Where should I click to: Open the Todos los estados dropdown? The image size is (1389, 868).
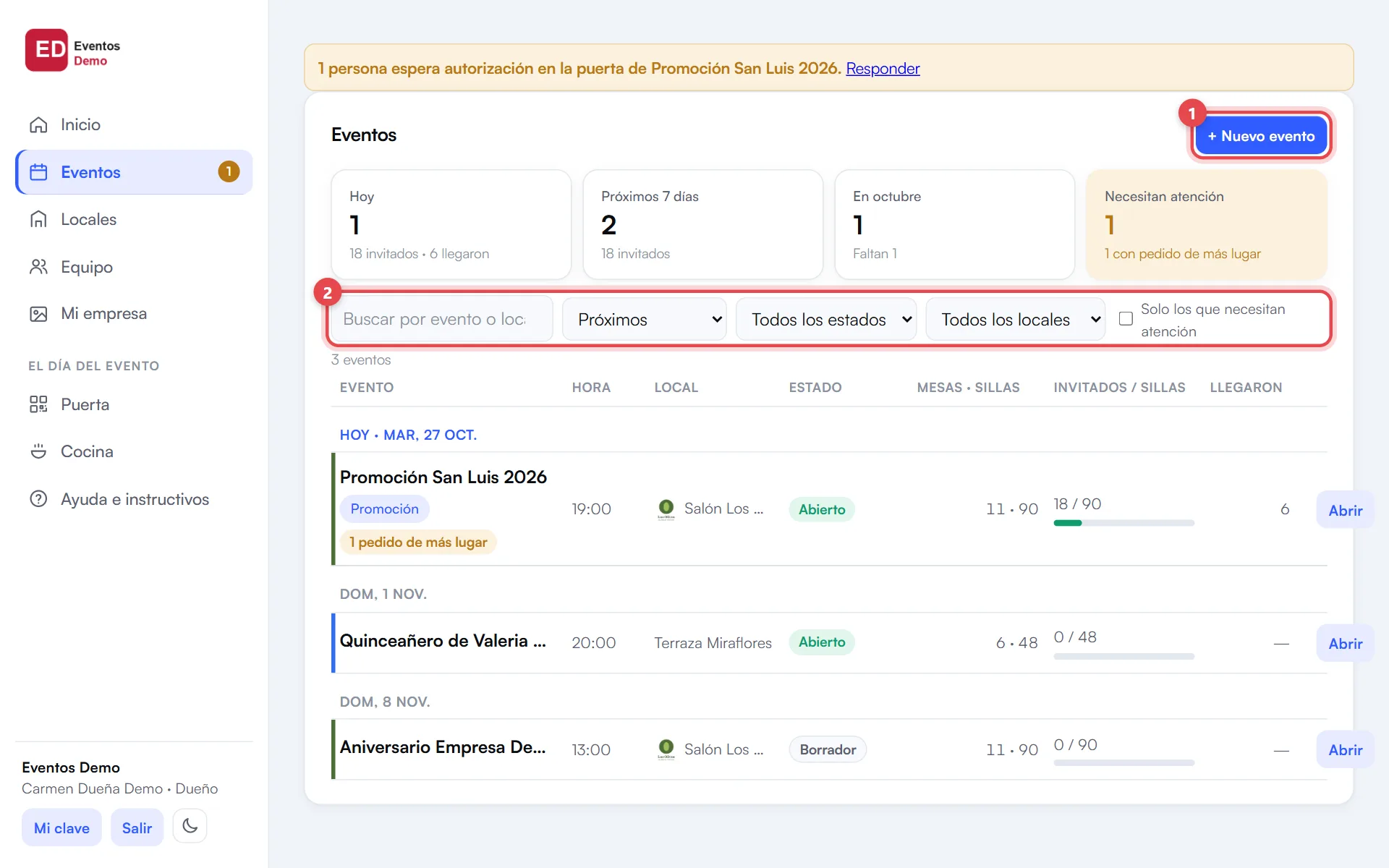coord(826,319)
